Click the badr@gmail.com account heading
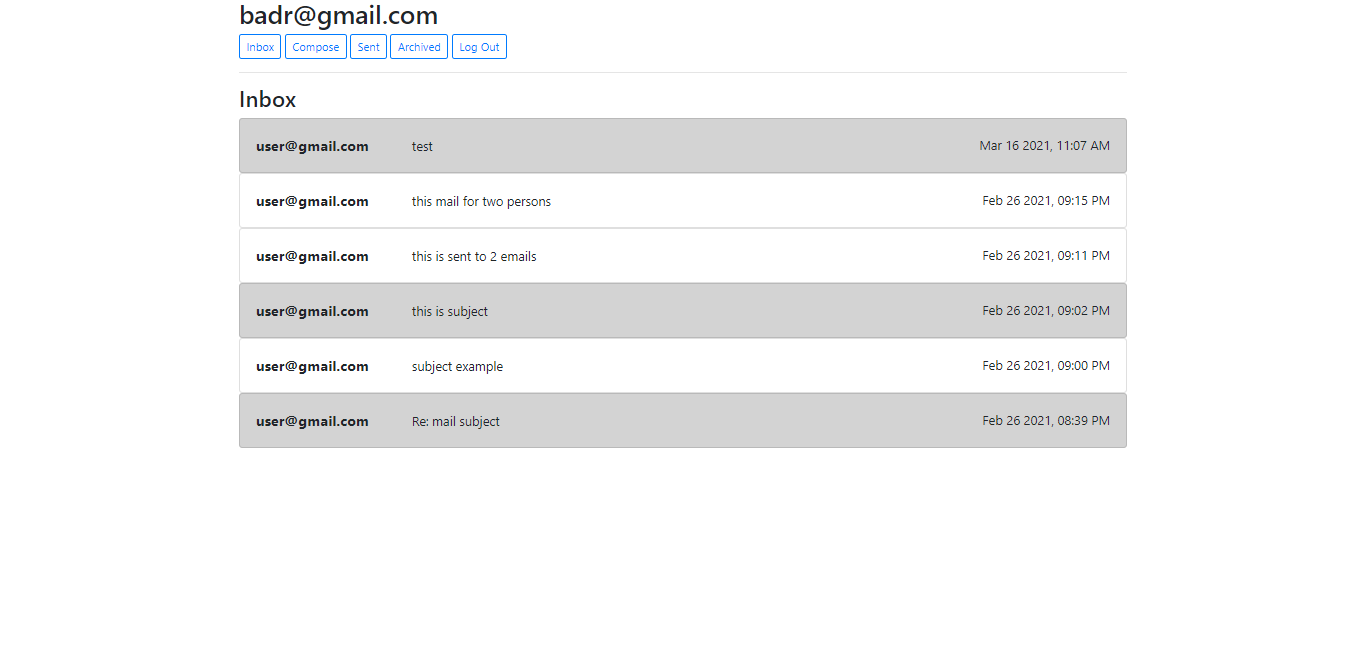 point(337,15)
